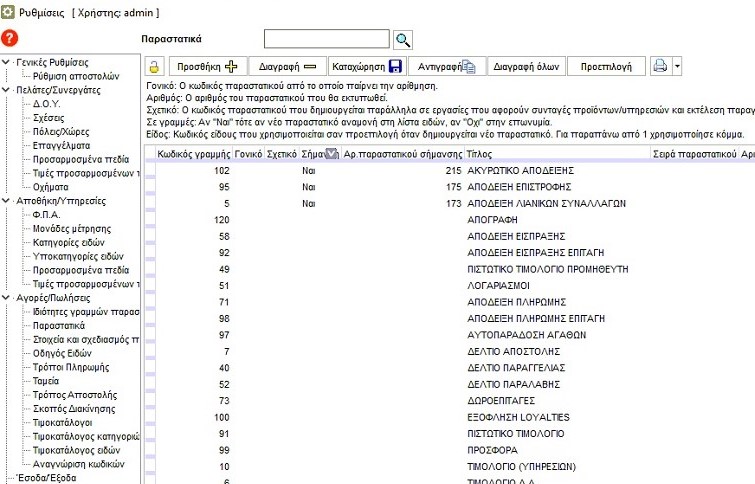Screen dimensions: 755x484
Task: Select Ταμεία tree item
Action: click(x=46, y=381)
